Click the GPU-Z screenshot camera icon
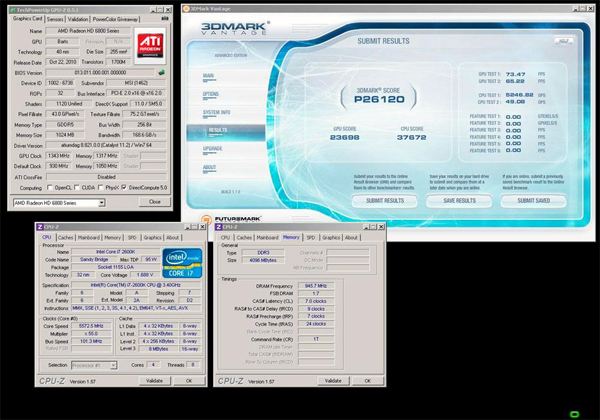The image size is (600, 420). coord(165,18)
